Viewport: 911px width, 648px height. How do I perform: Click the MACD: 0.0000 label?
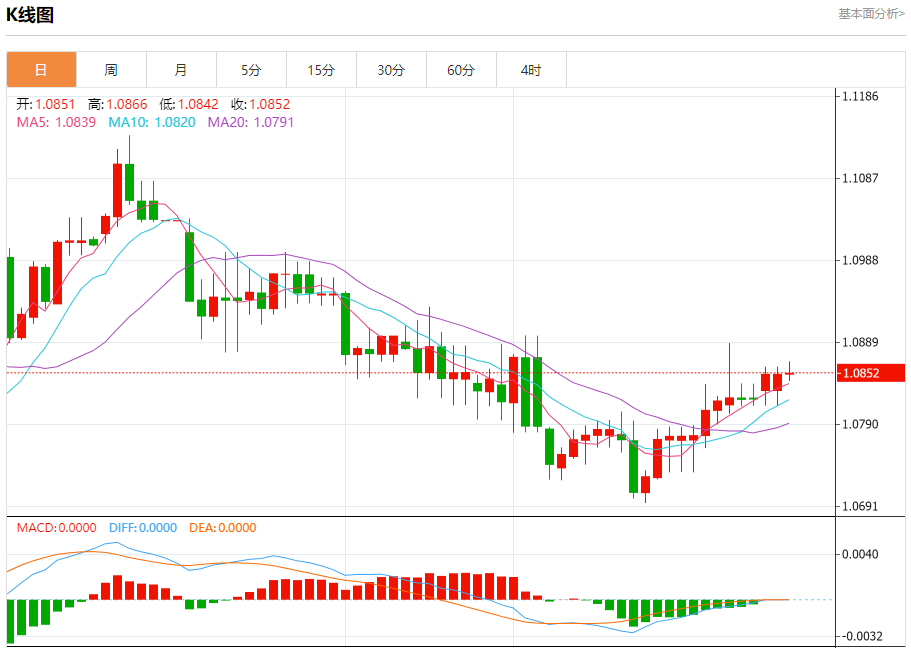[x=56, y=528]
